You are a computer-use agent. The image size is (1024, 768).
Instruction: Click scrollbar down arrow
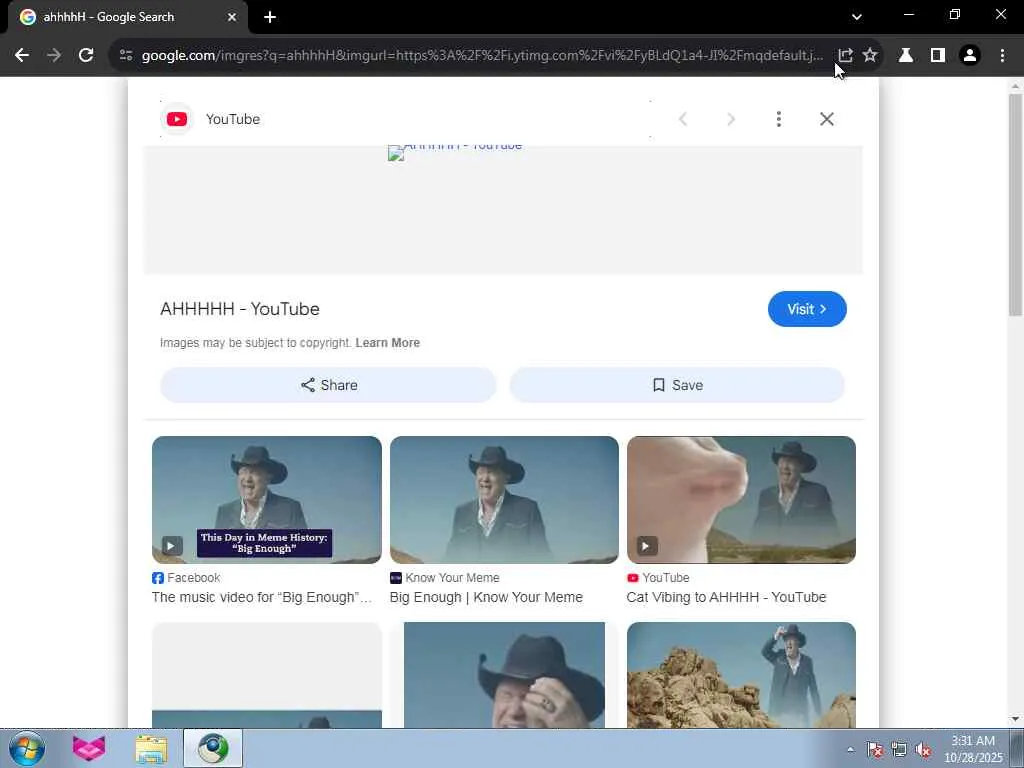1015,719
